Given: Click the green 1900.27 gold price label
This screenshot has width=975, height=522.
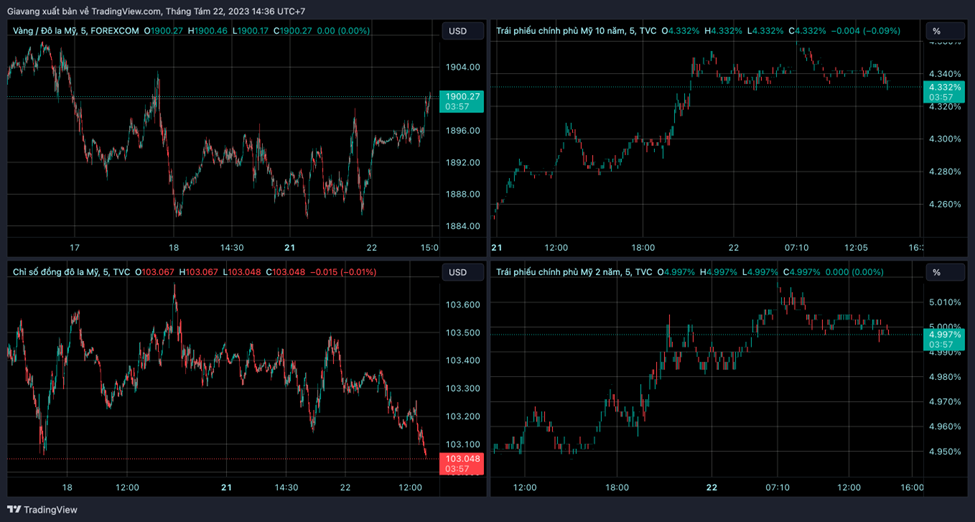Looking at the screenshot, I should pos(461,97).
